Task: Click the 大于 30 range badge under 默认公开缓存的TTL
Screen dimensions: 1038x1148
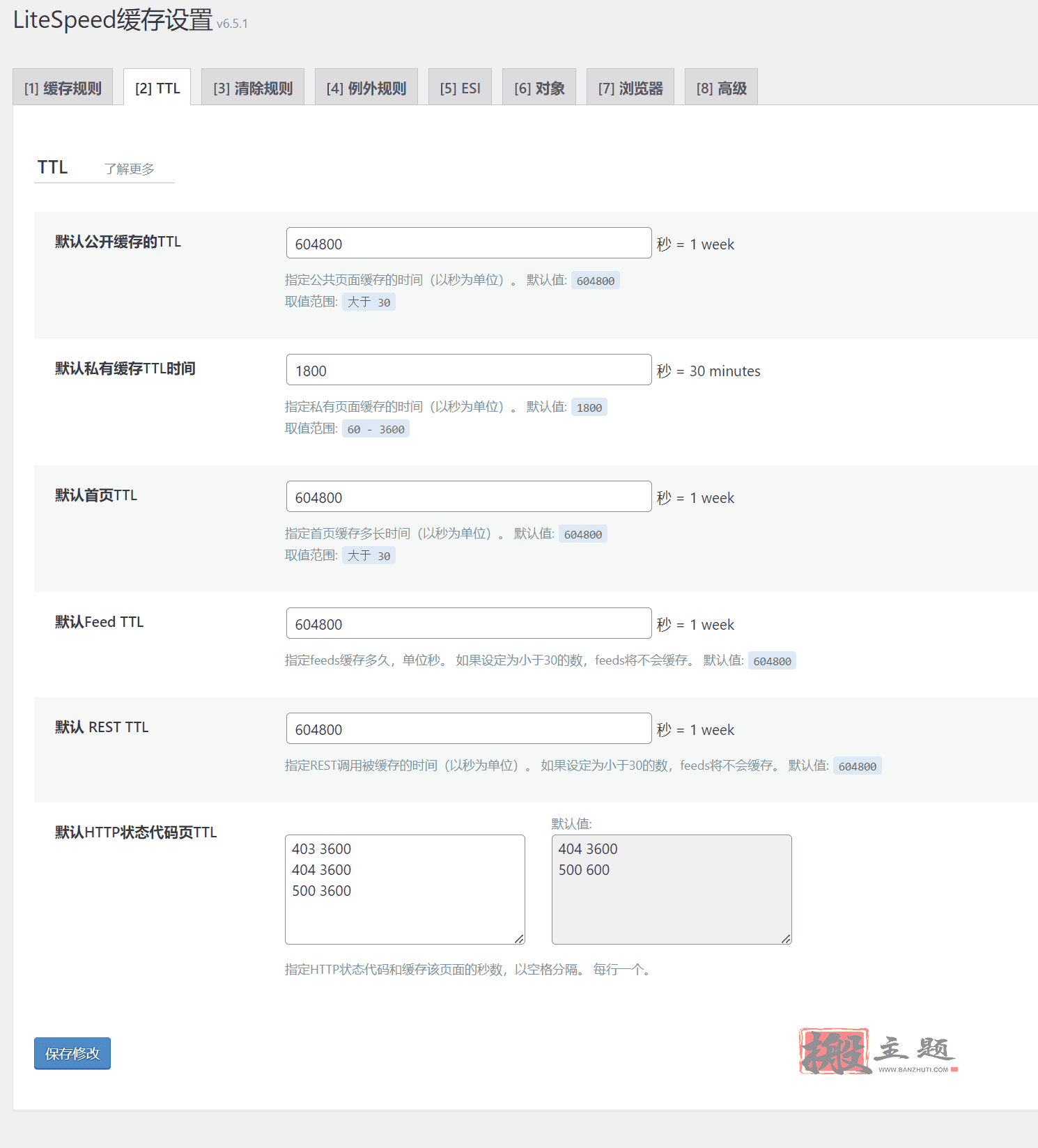Action: click(x=369, y=302)
